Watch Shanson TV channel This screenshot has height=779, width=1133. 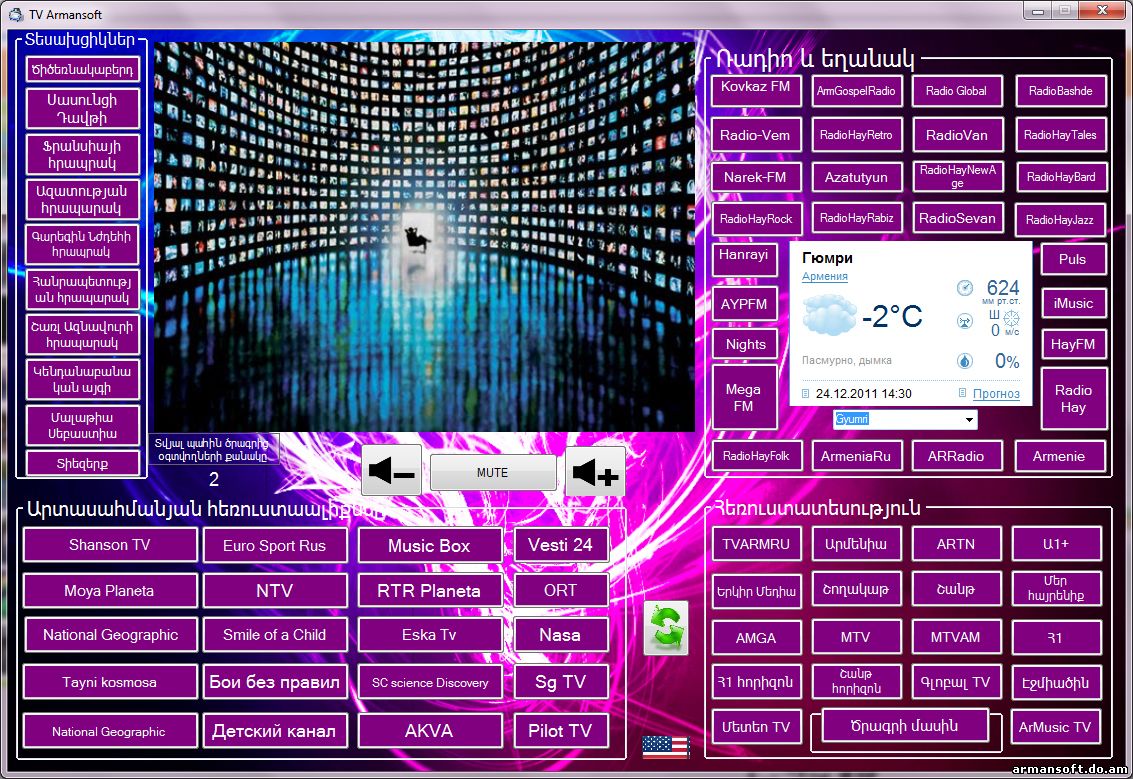tap(110, 545)
